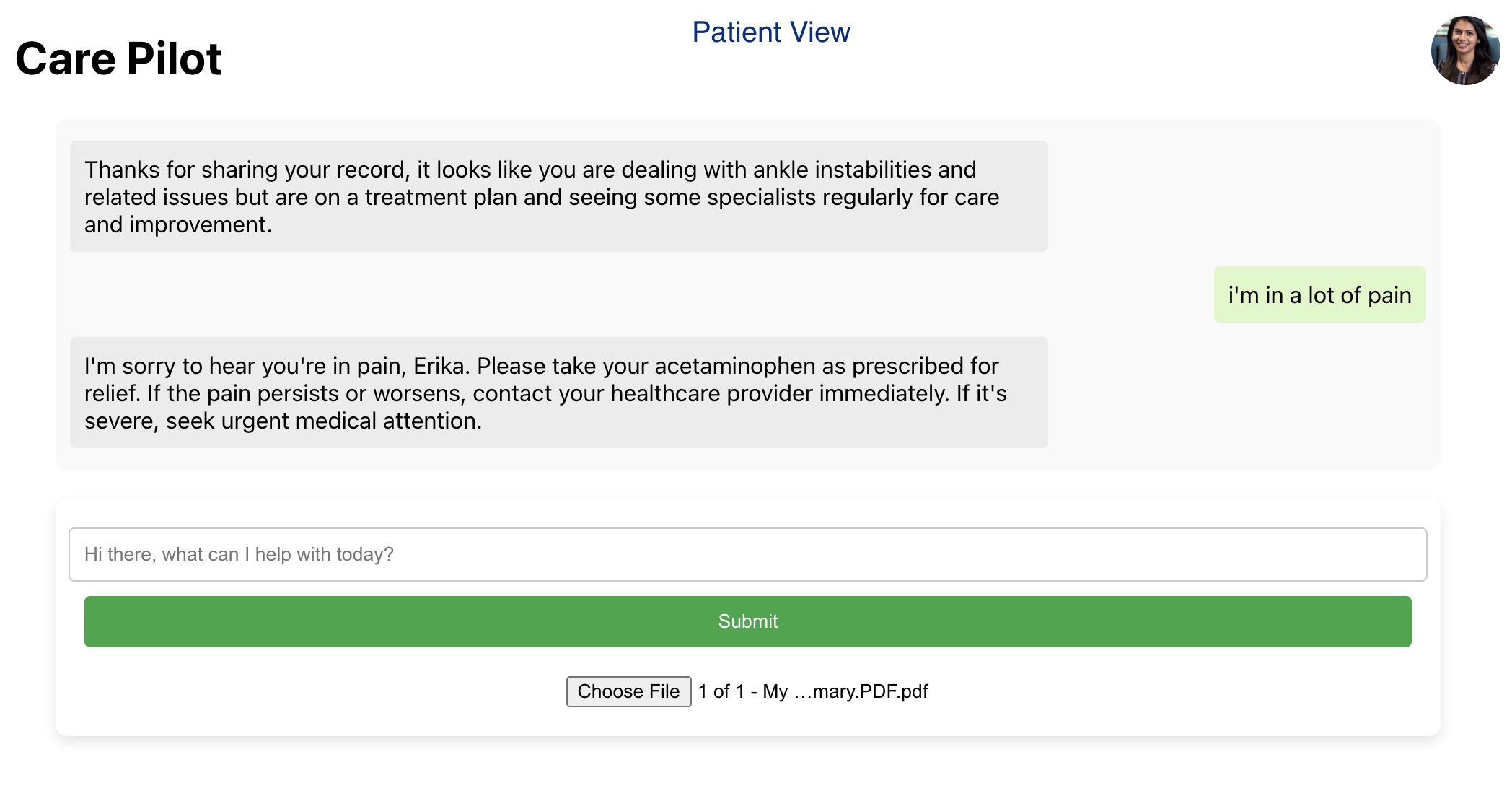Click the 'I'm sorry to hear' reply bubble

[558, 393]
